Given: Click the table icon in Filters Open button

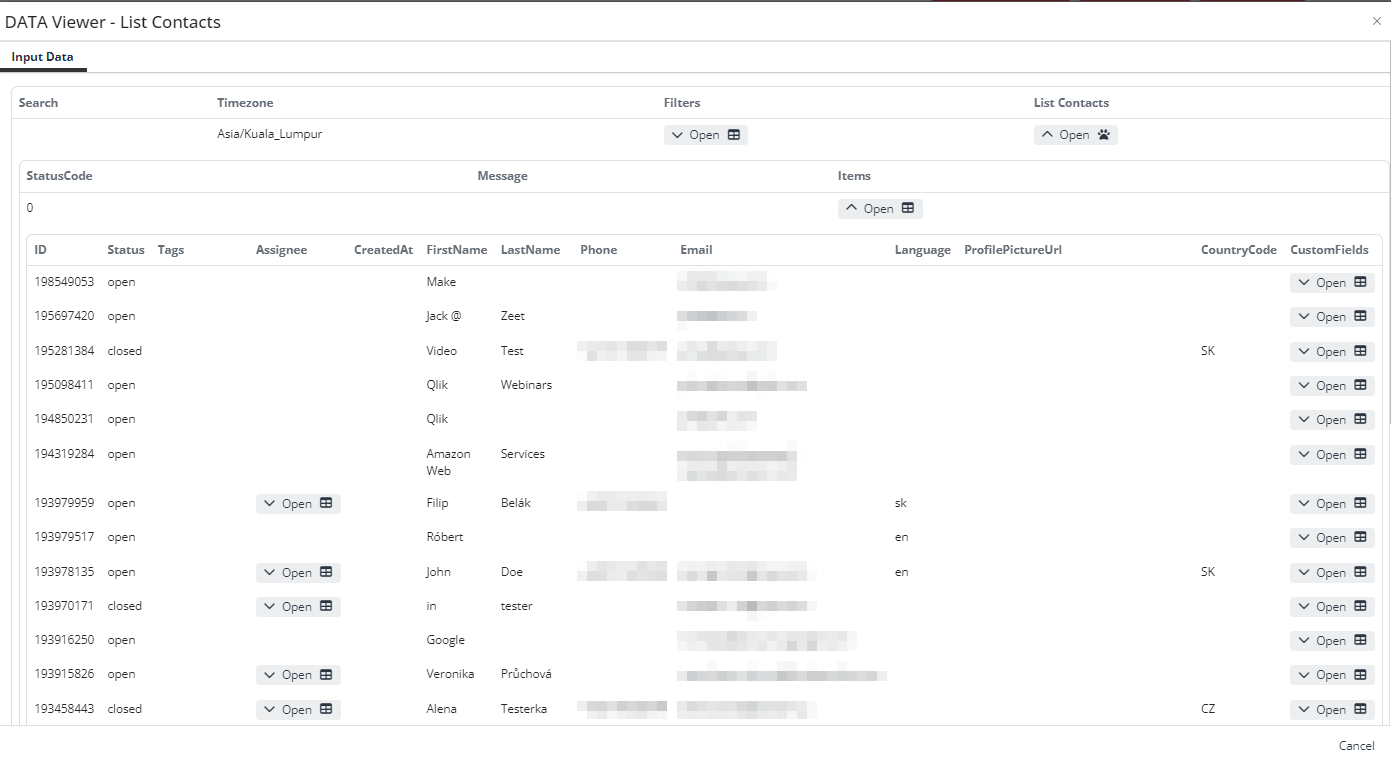Looking at the screenshot, I should pyautogui.click(x=733, y=135).
